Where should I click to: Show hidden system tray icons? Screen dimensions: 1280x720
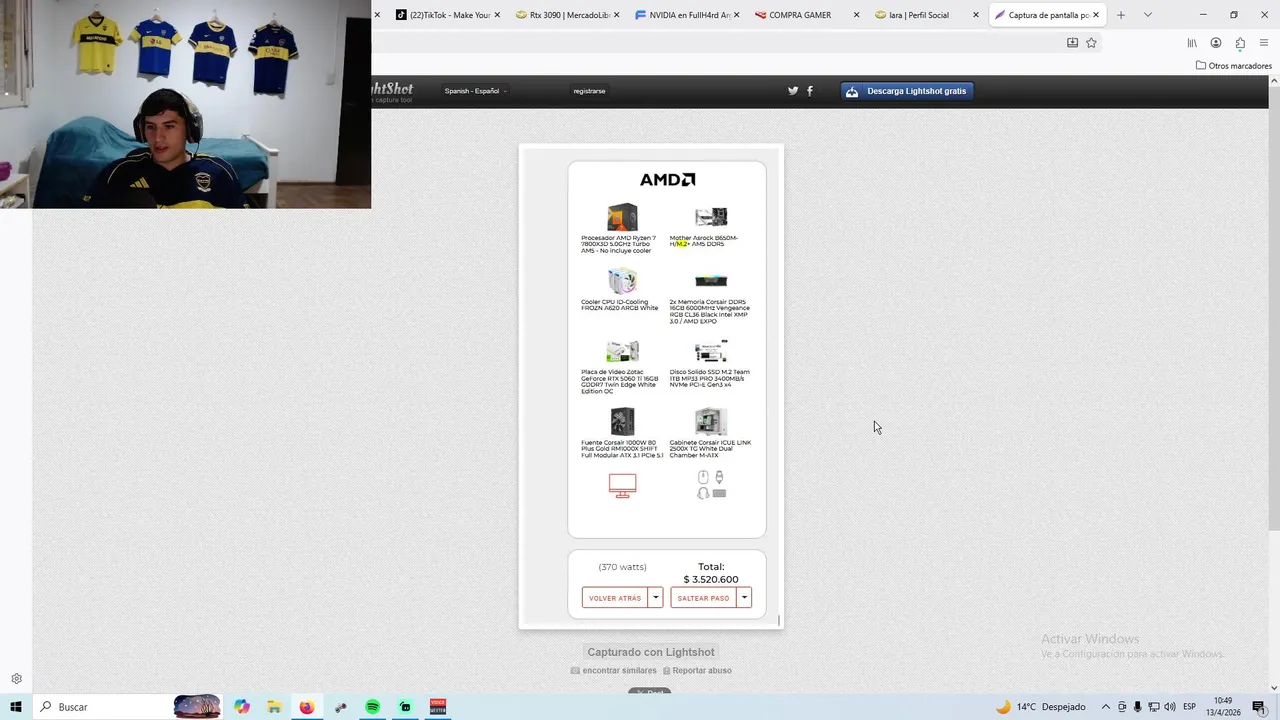pyautogui.click(x=1105, y=707)
